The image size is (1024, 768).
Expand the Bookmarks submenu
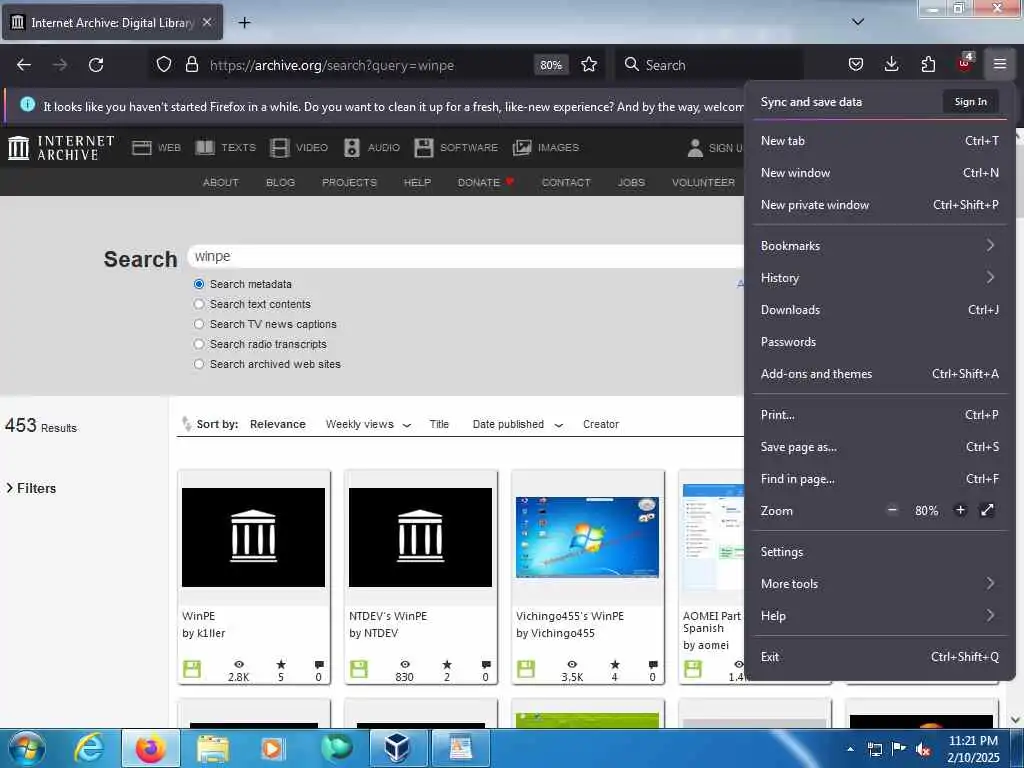tap(879, 246)
